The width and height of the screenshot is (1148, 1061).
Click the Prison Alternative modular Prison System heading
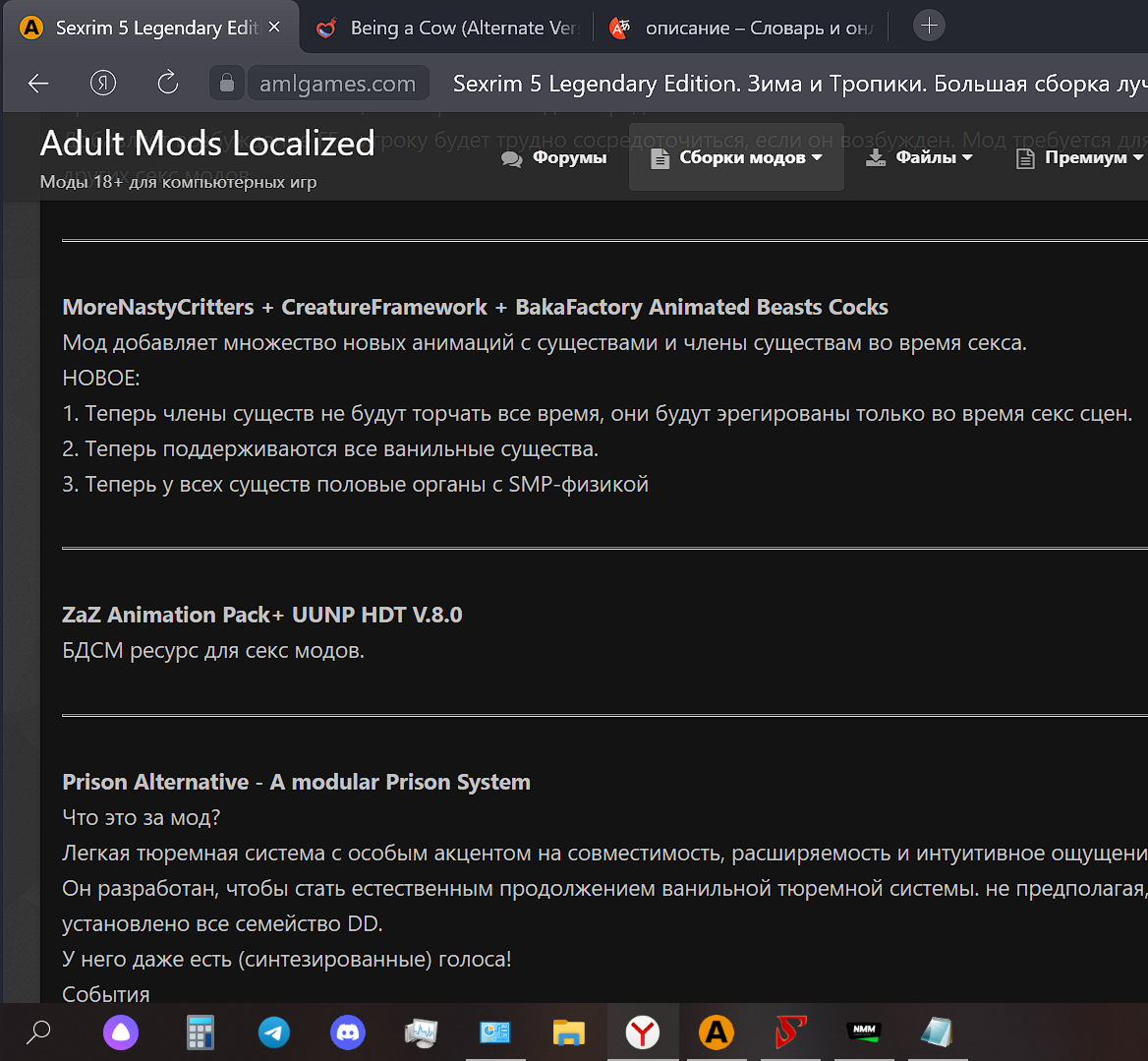coord(297,782)
